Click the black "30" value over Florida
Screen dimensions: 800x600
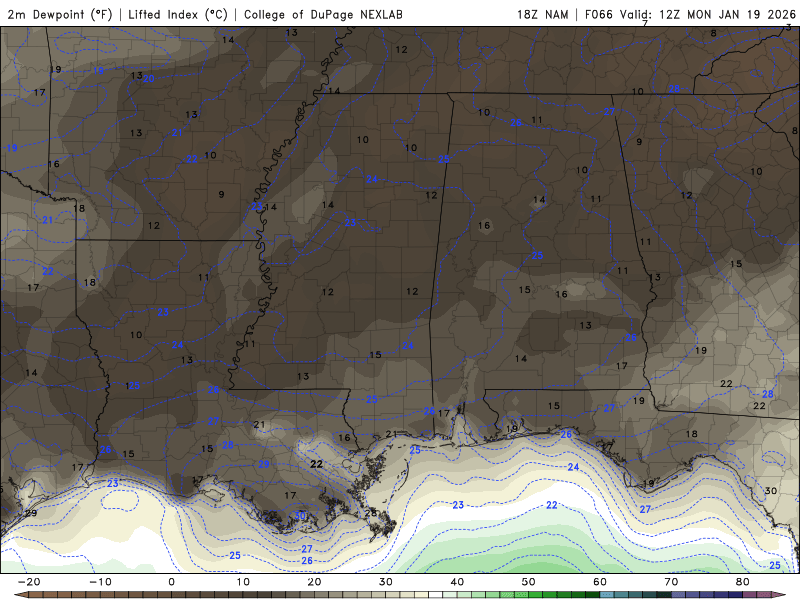[x=770, y=491]
